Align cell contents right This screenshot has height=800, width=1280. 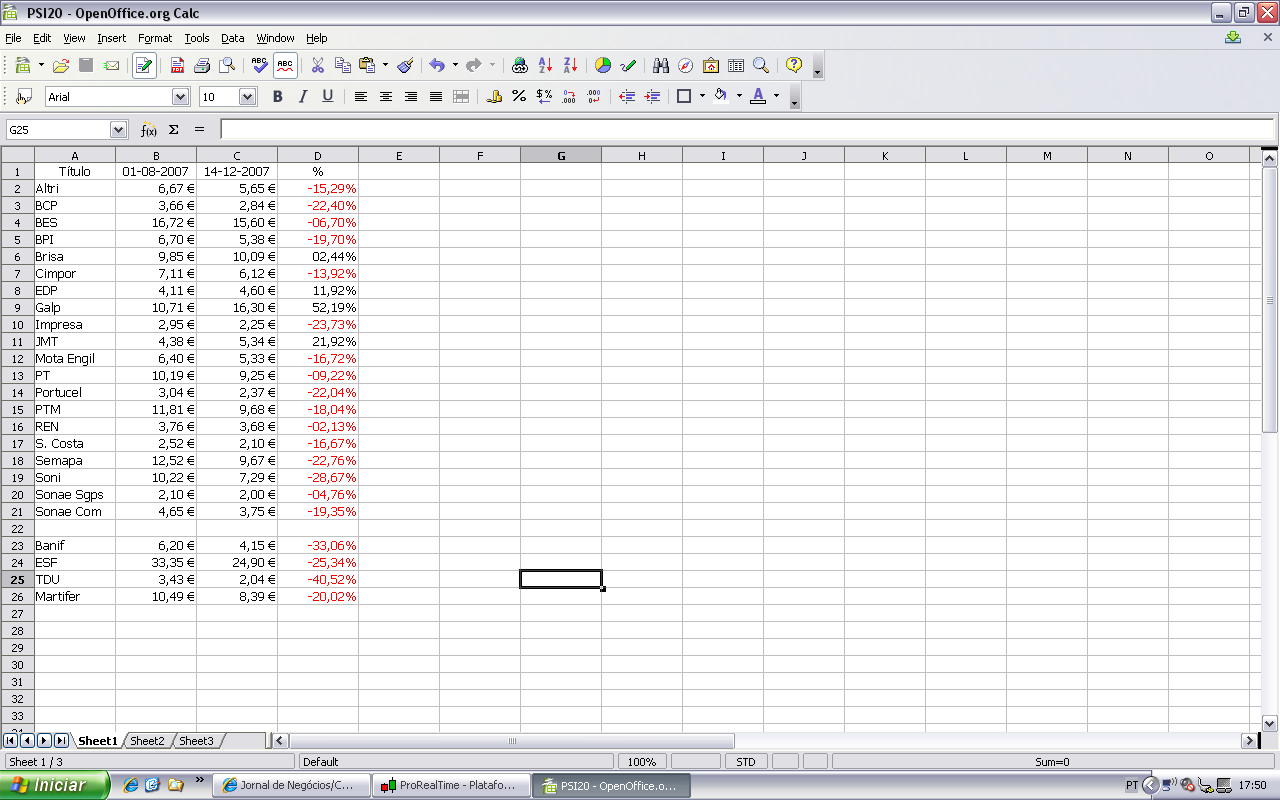tap(411, 97)
